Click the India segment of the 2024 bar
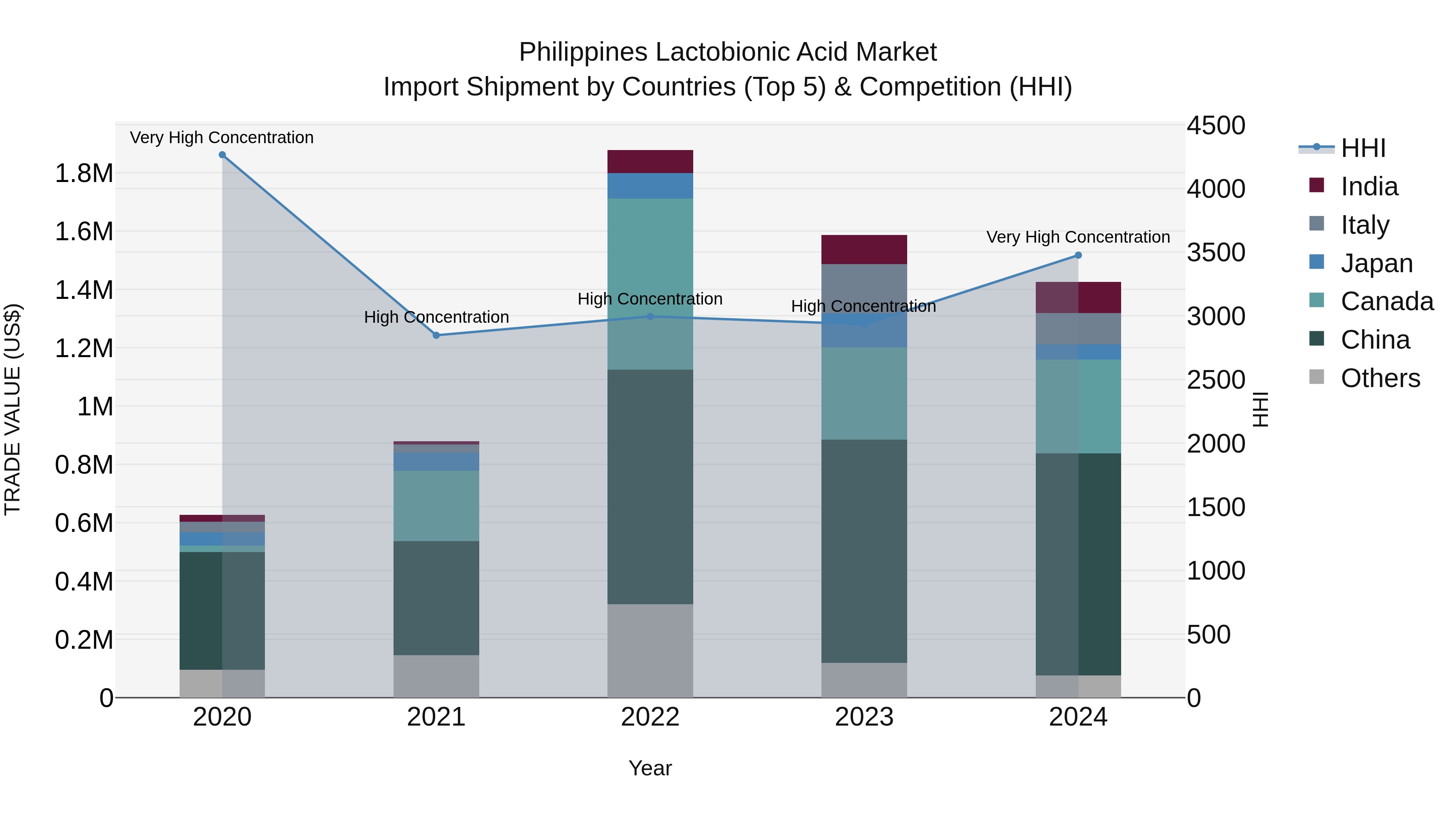This screenshot has height=819, width=1456. 1078,297
